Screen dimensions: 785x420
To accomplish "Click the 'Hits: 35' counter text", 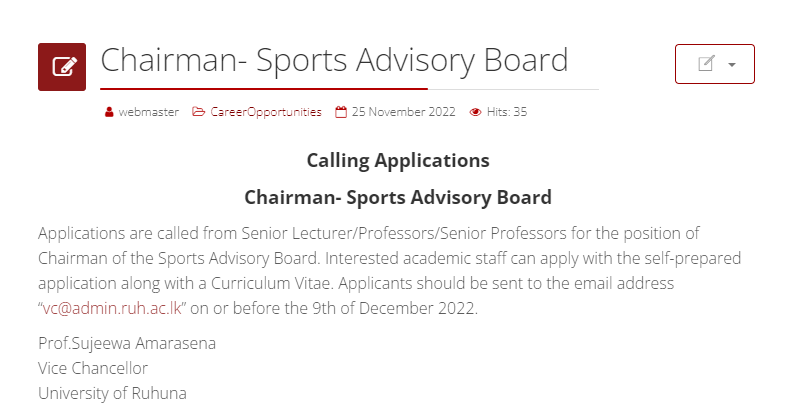I will click(x=507, y=112).
